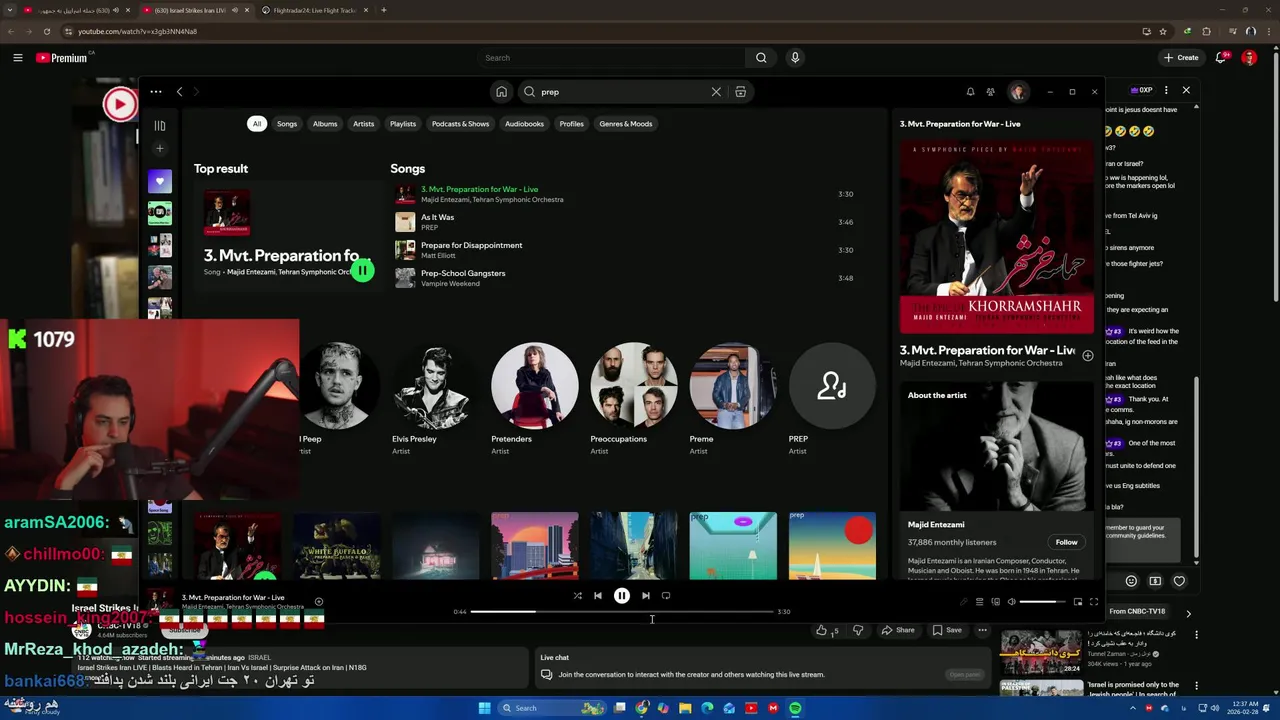Select the Songs filter chip

[287, 124]
